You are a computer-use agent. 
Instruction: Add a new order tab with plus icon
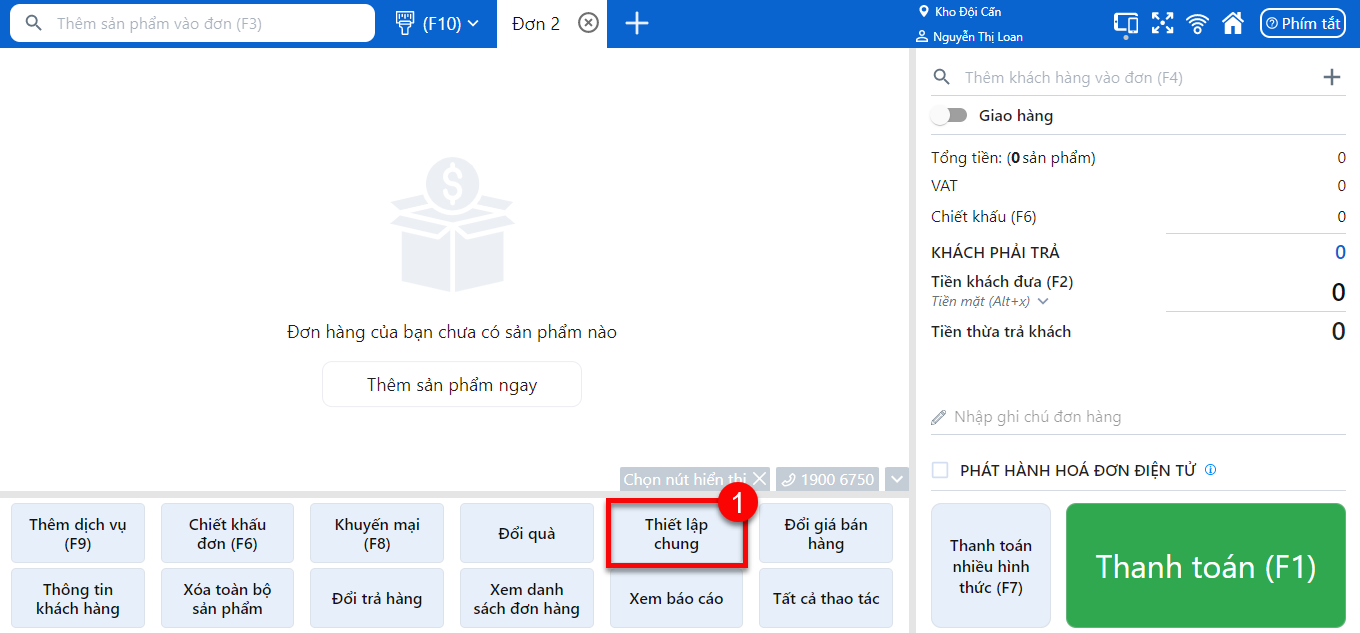click(x=636, y=23)
